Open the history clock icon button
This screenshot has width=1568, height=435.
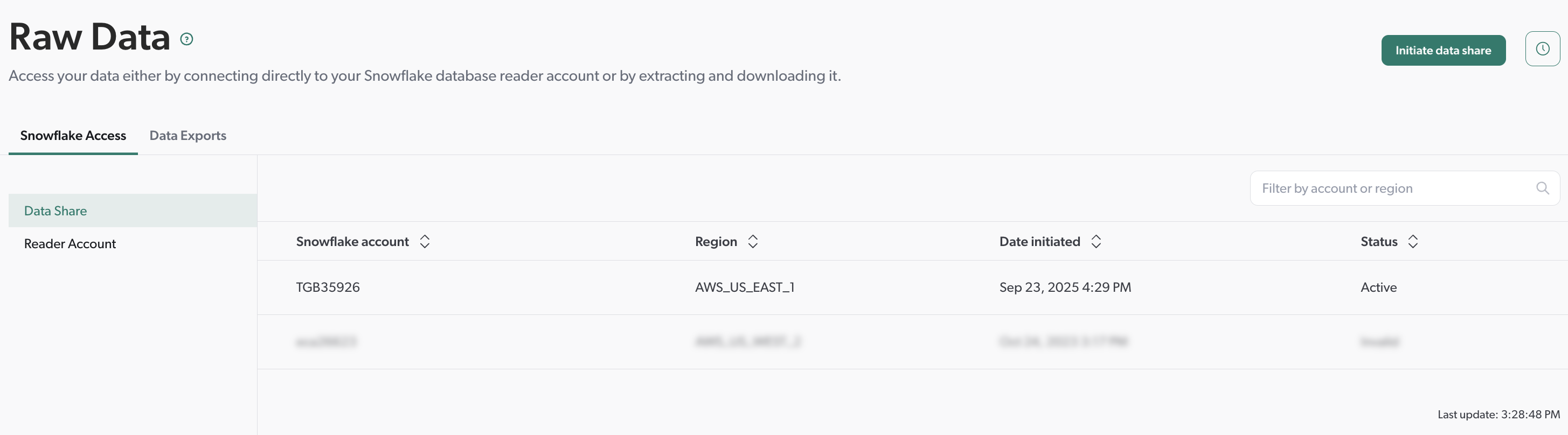(1542, 50)
